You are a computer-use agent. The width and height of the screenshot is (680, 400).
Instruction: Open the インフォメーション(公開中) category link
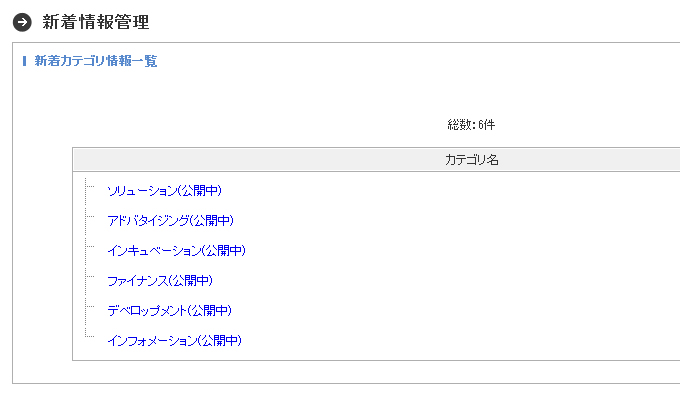coord(174,341)
